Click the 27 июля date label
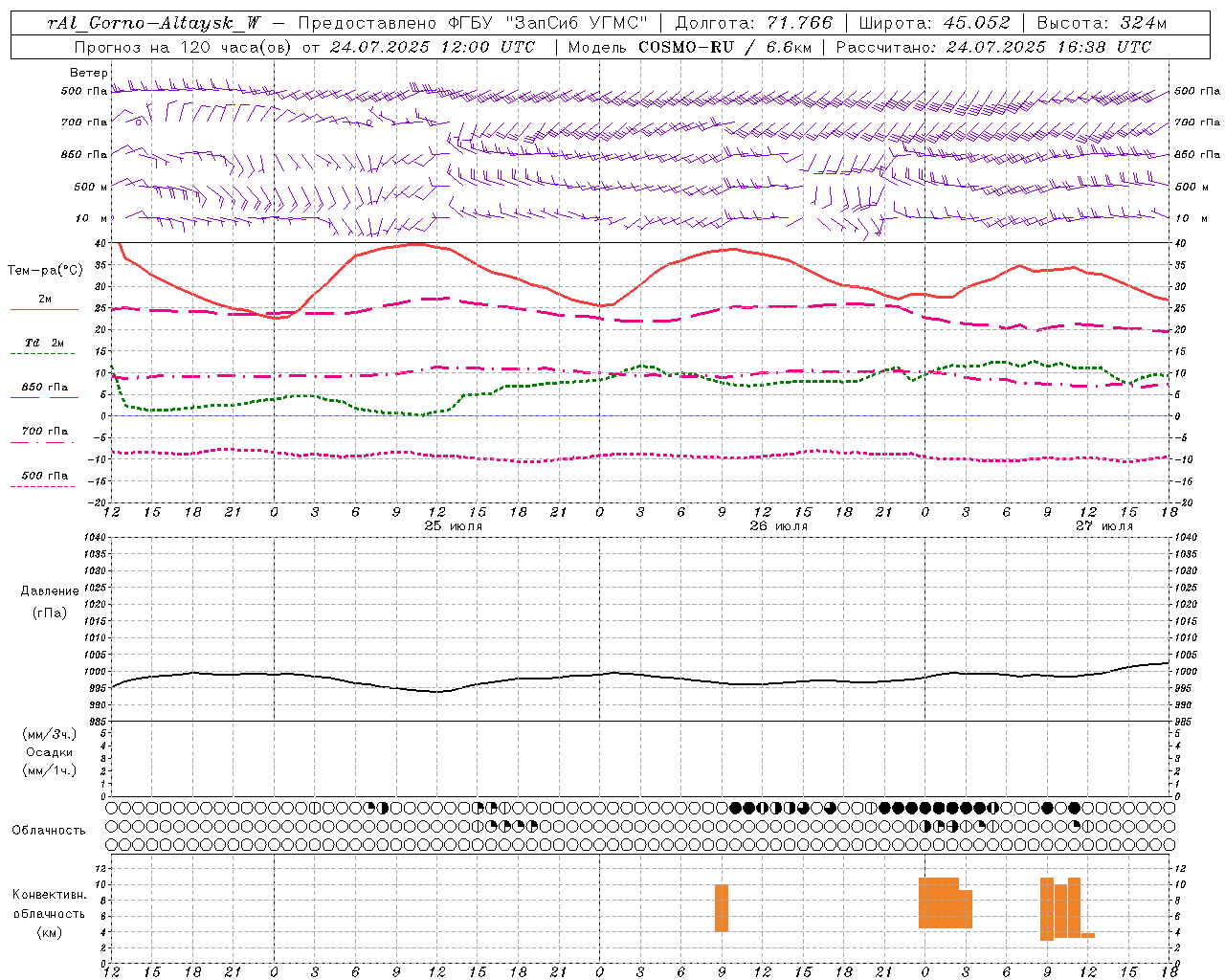1225x980 pixels. click(1103, 526)
